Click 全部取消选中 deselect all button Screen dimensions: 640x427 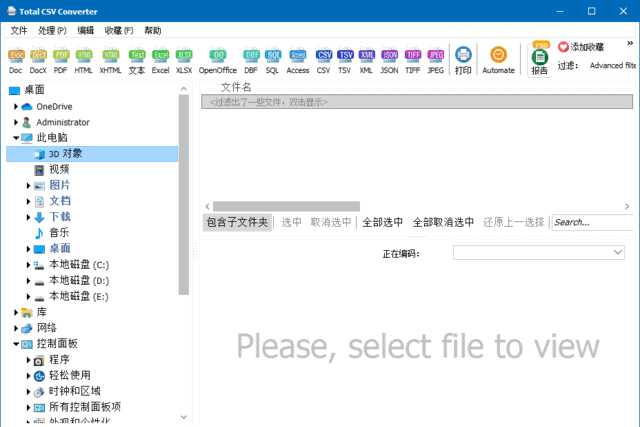click(x=443, y=222)
